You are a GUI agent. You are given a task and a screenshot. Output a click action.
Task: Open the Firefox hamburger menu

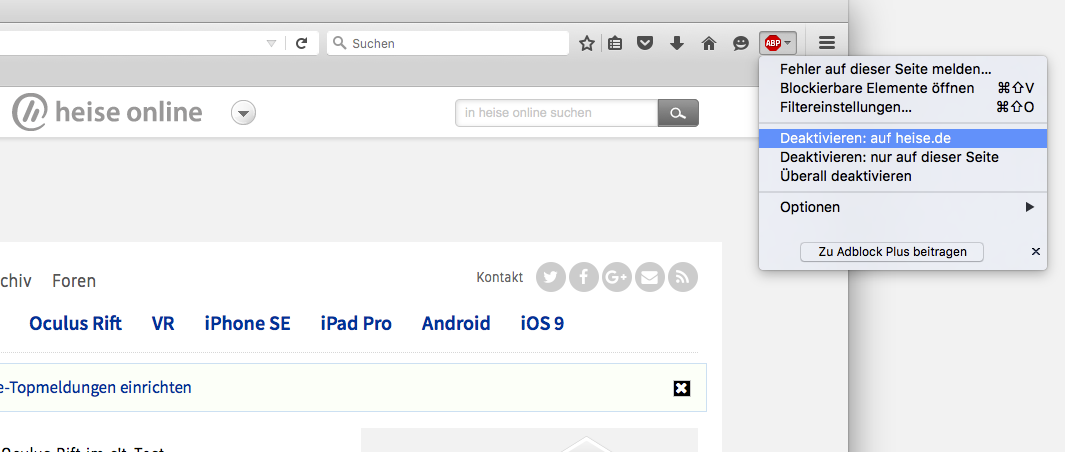pos(827,44)
